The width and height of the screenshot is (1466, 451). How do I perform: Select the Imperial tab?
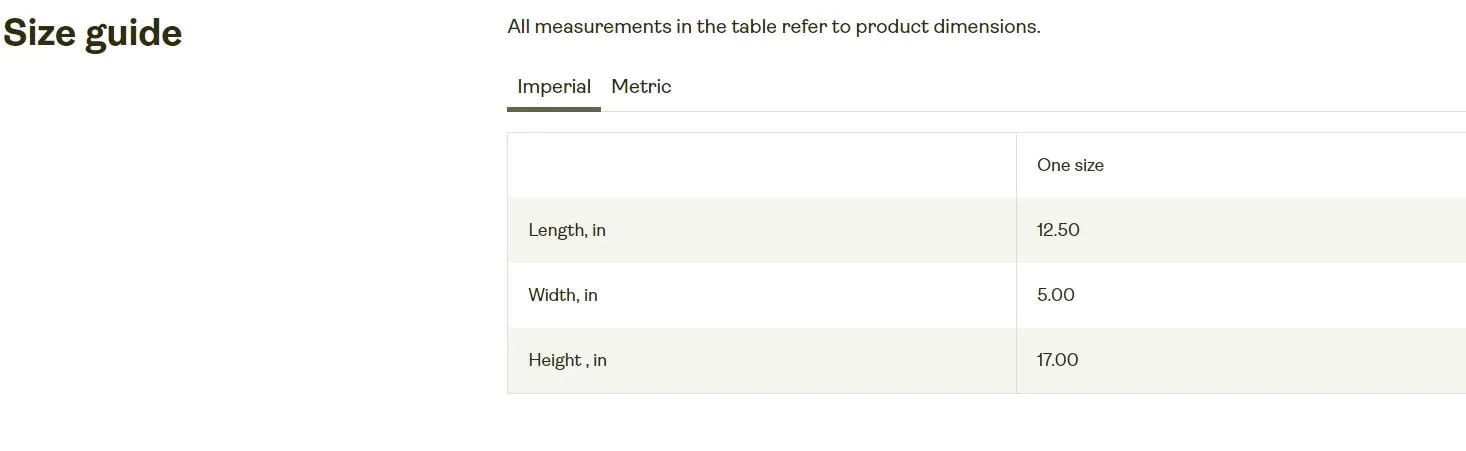[554, 86]
